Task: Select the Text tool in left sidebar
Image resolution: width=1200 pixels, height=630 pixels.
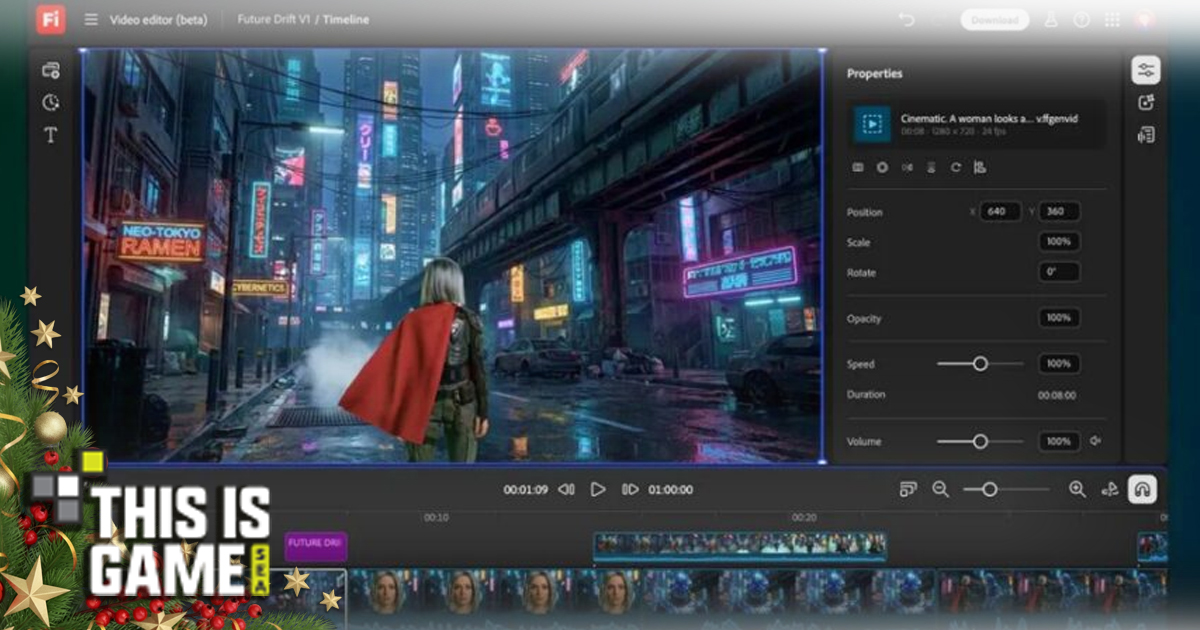Action: point(51,135)
